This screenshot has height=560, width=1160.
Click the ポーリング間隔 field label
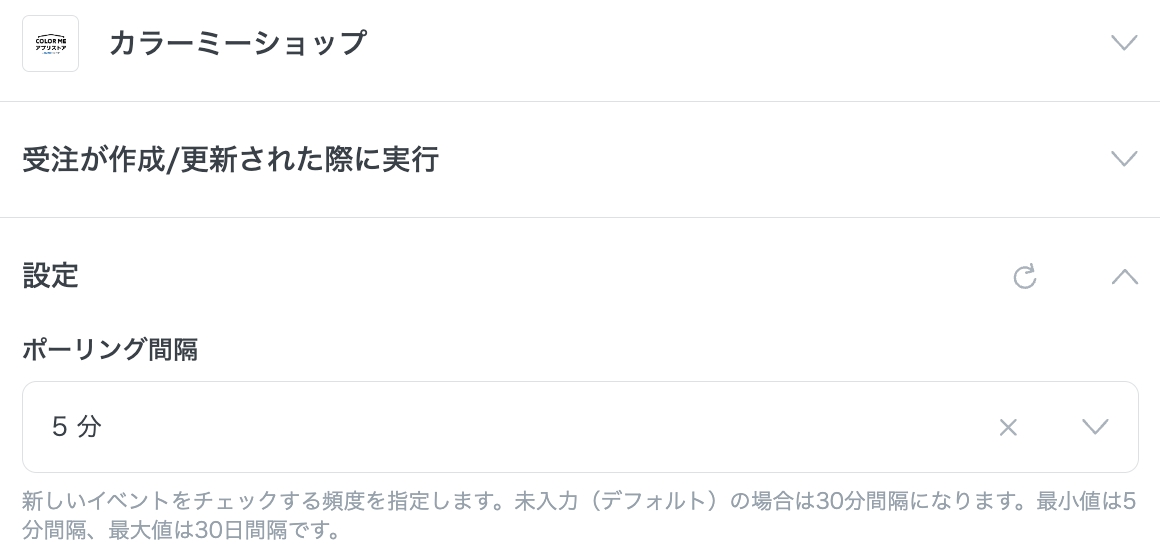point(110,350)
